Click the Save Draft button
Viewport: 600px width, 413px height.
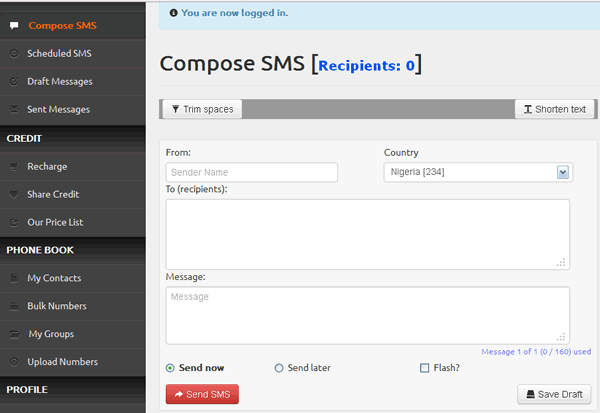554,394
